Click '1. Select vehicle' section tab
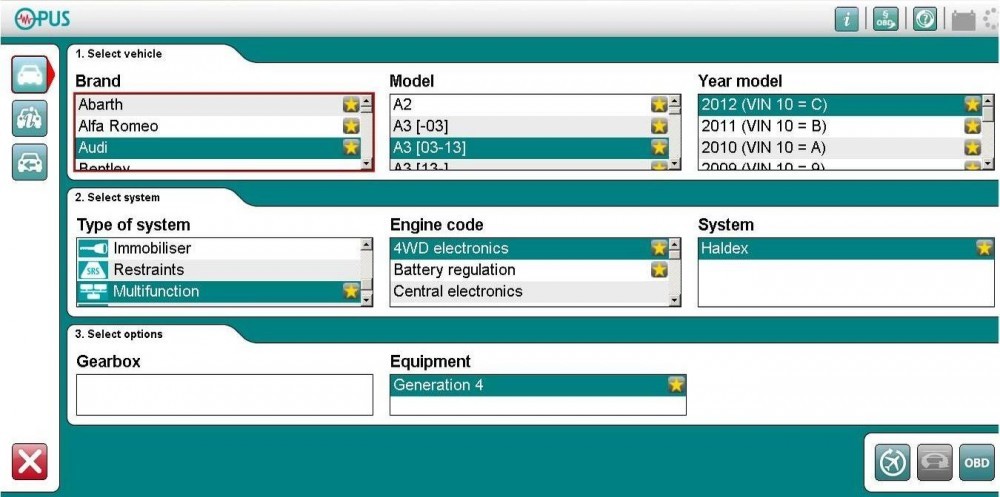The width and height of the screenshot is (1000, 497). tap(119, 54)
